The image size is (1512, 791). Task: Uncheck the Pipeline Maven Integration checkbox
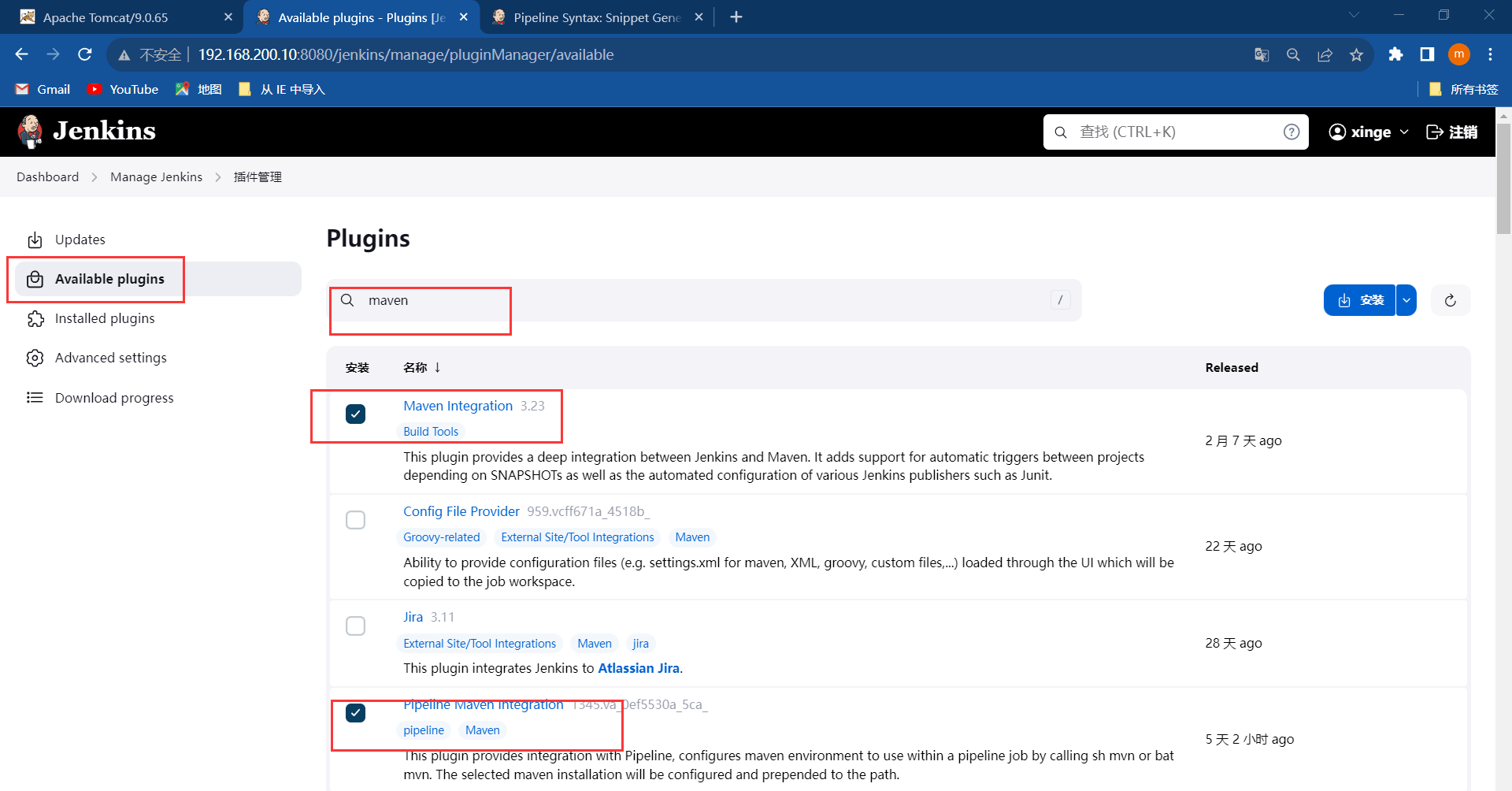coord(356,713)
